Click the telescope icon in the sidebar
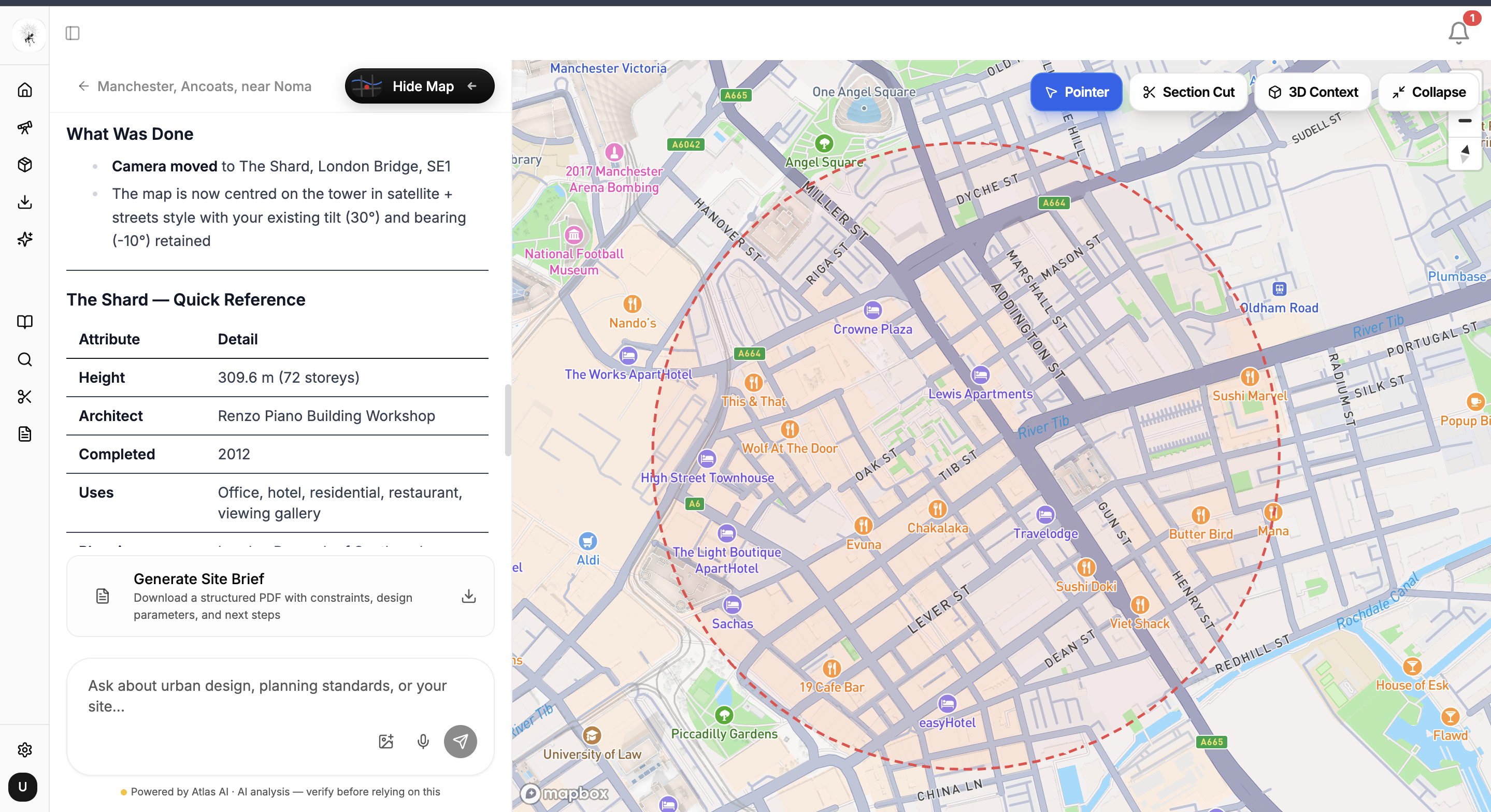Screen dimensions: 1491x812 [x=24, y=127]
